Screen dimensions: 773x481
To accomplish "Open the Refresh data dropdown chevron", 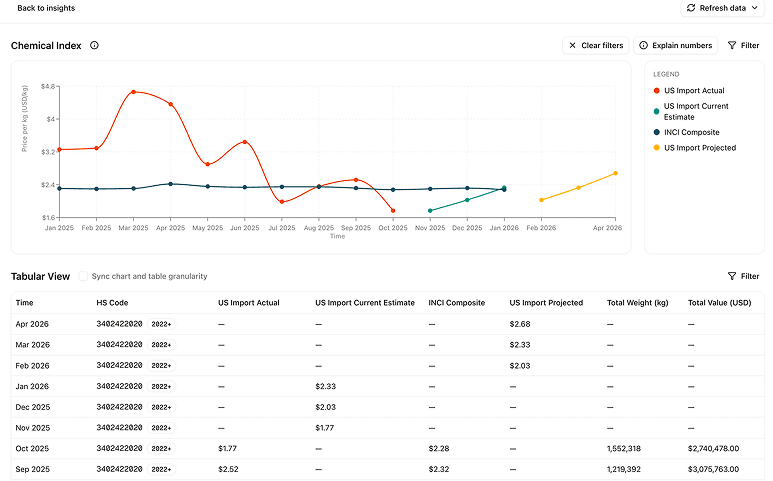I will (x=755, y=8).
